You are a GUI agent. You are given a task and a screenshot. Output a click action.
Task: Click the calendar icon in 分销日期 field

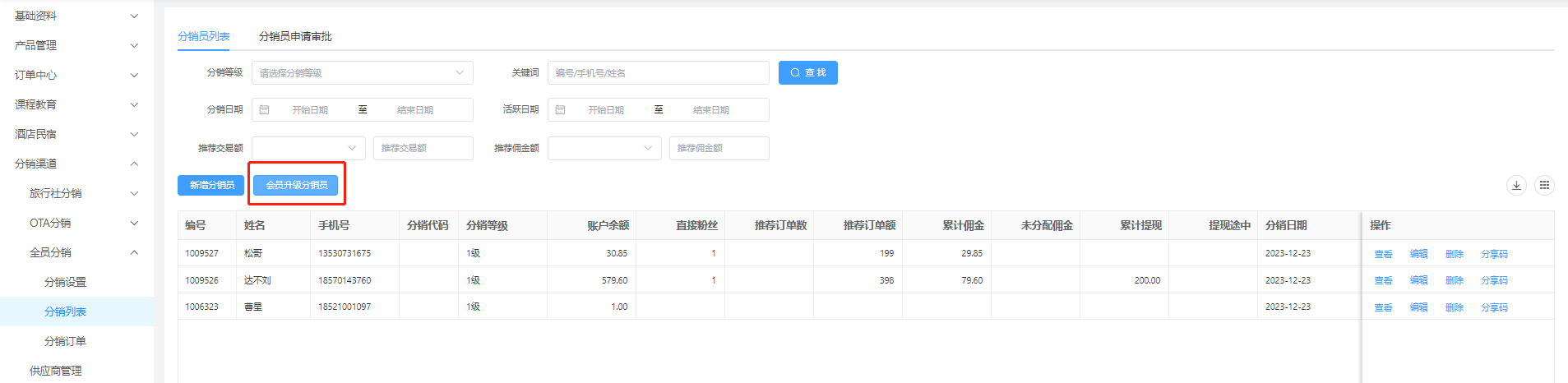pyautogui.click(x=265, y=110)
